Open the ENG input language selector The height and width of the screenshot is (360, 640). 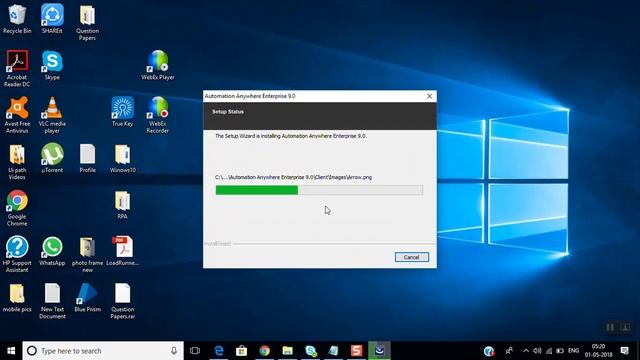pyautogui.click(x=573, y=351)
